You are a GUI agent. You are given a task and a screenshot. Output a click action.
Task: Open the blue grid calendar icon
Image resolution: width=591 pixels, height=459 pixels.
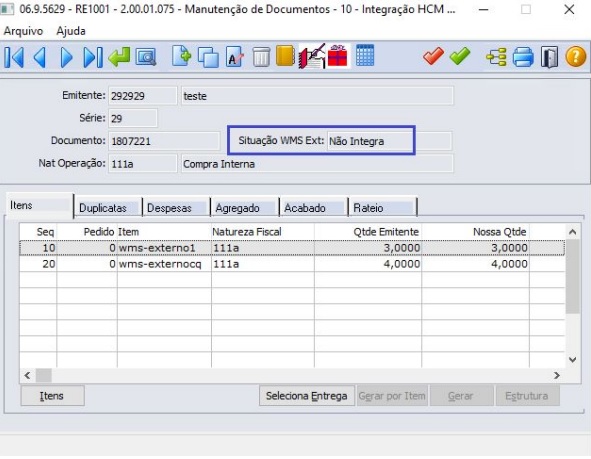[x=365, y=55]
